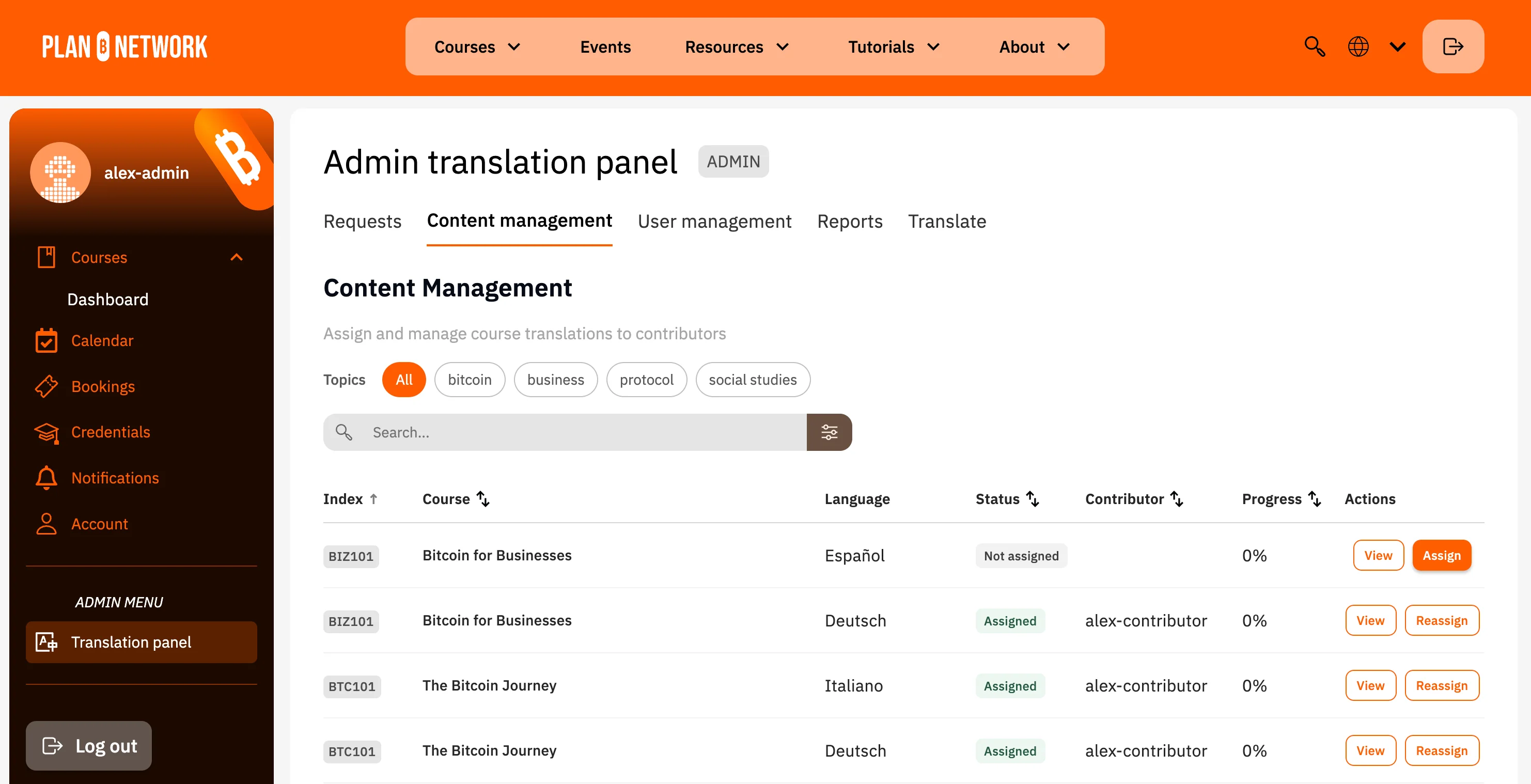Click the globe language icon

[1358, 46]
